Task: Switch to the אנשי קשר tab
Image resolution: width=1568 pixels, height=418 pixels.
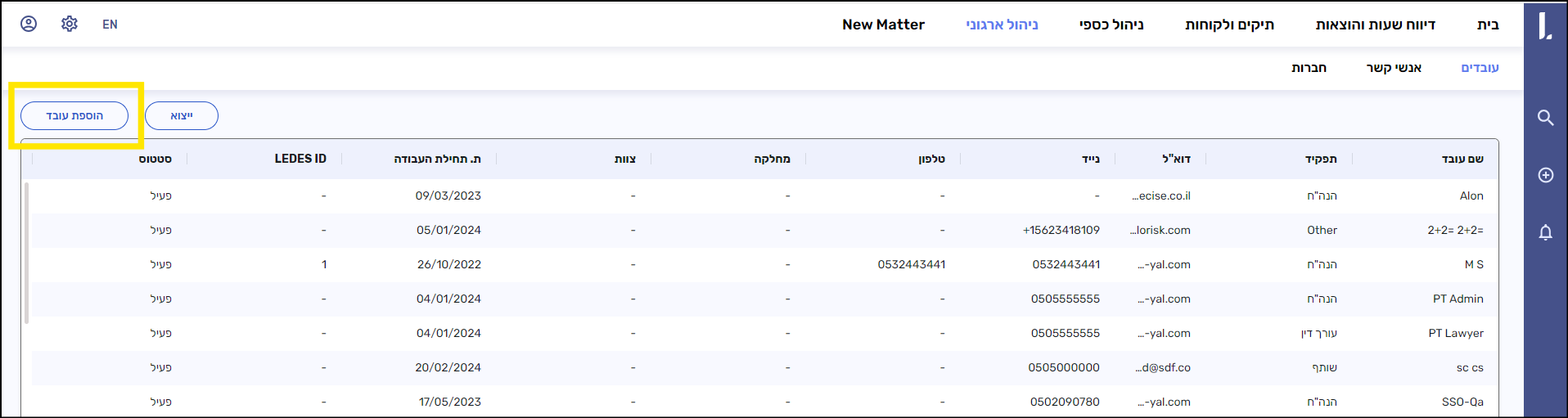Action: tap(1394, 68)
